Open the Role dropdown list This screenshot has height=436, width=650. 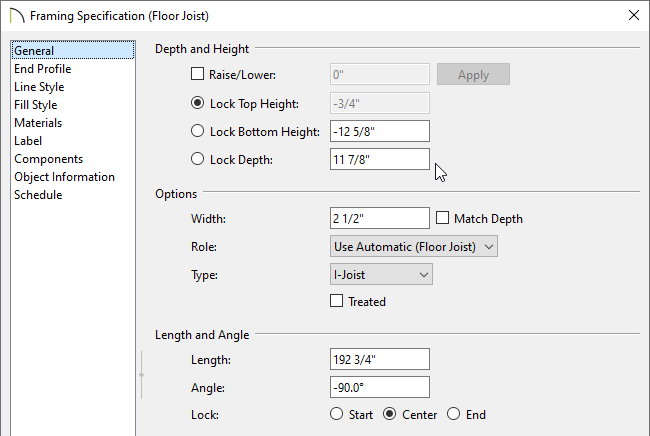(414, 247)
